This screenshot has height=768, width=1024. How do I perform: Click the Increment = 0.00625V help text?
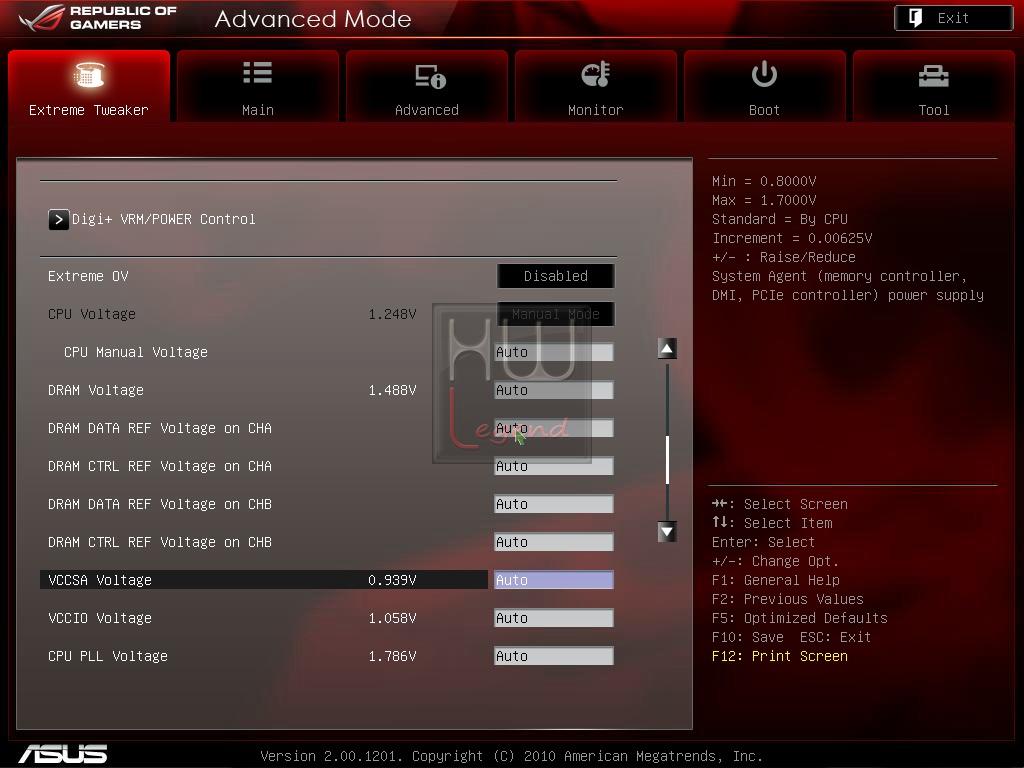click(x=792, y=238)
